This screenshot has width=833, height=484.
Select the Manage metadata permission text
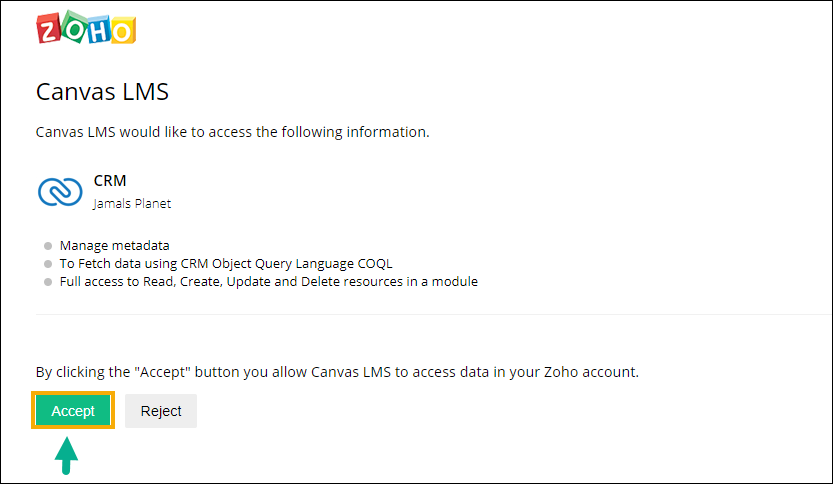pyautogui.click(x=114, y=245)
